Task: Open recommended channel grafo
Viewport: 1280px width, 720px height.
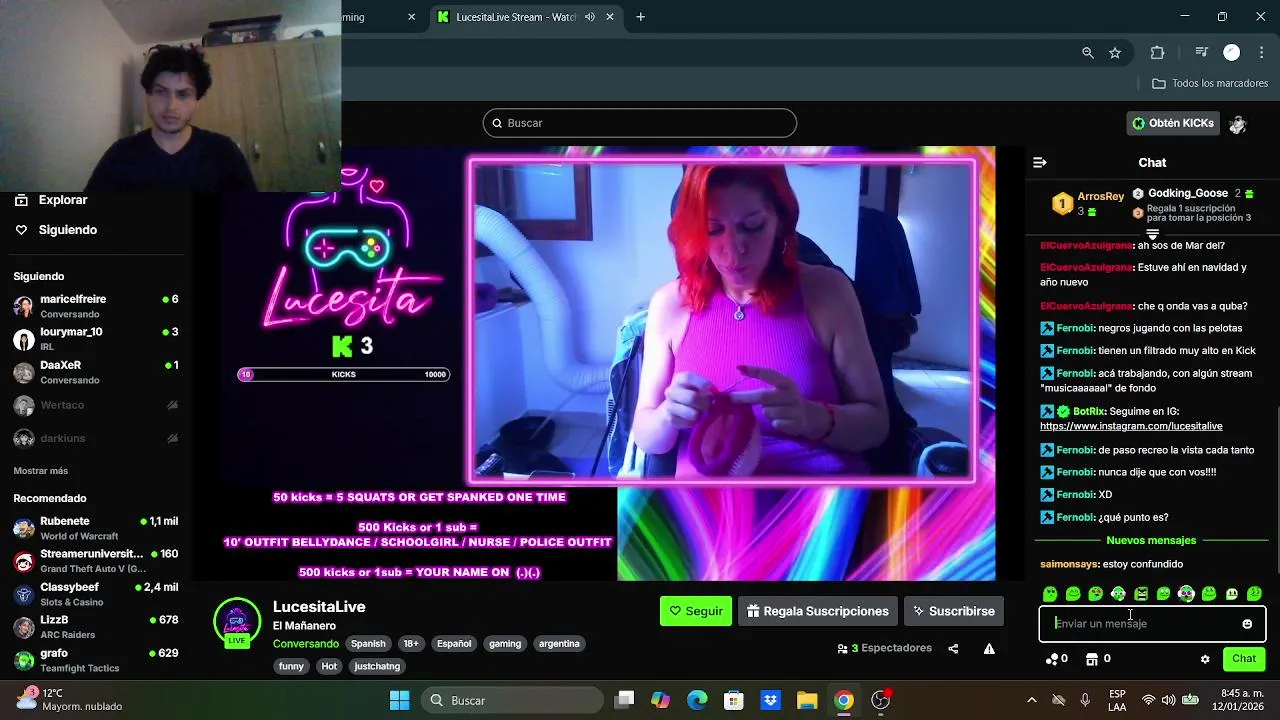Action: click(x=95, y=660)
